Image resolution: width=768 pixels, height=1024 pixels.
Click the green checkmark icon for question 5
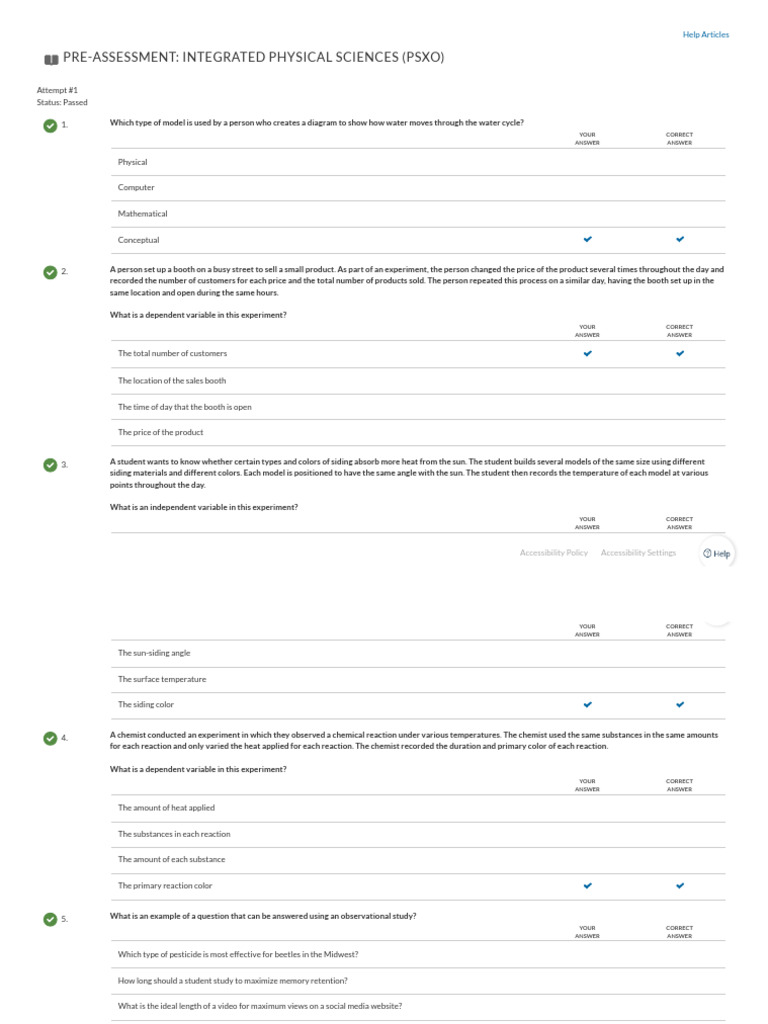tap(50, 920)
